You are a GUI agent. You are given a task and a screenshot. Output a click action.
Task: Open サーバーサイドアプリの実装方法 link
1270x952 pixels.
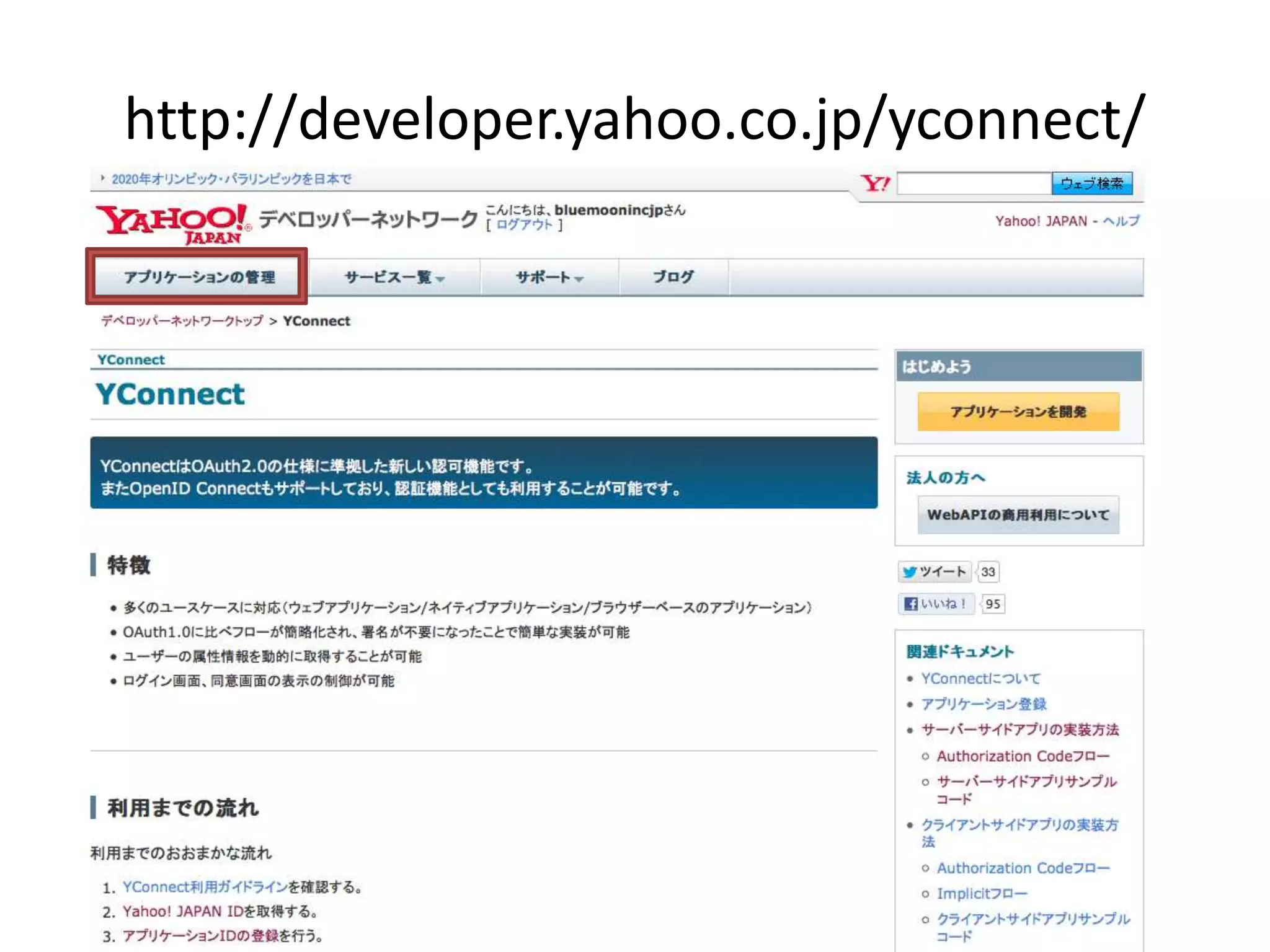tap(1020, 729)
